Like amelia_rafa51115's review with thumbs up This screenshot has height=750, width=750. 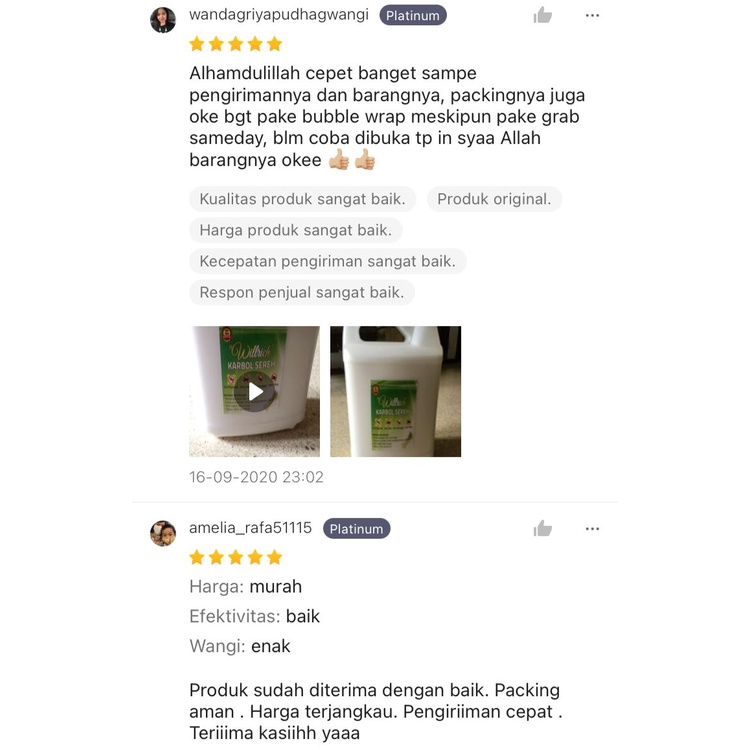(542, 529)
